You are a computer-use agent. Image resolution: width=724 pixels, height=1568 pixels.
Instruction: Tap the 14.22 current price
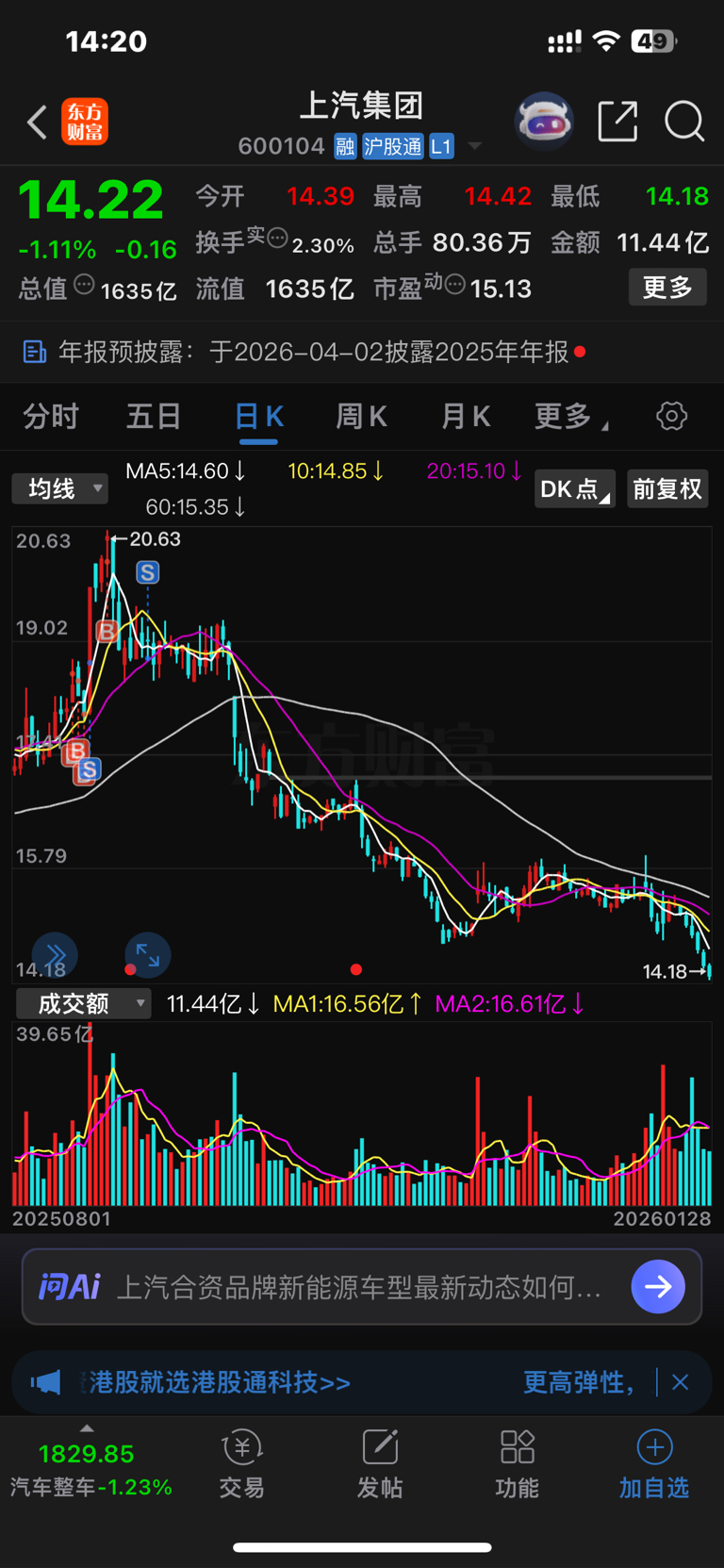(x=90, y=200)
